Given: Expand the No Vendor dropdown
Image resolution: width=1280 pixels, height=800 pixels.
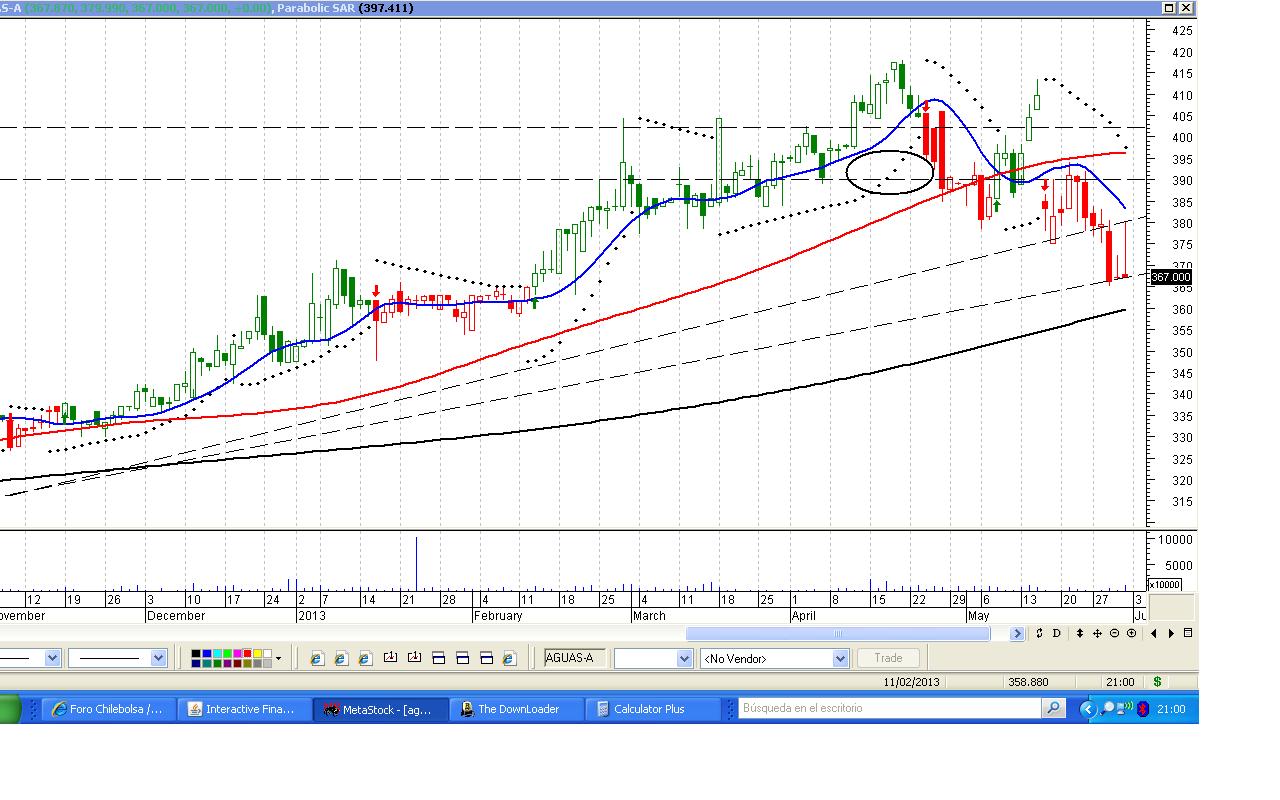Looking at the screenshot, I should click(840, 658).
